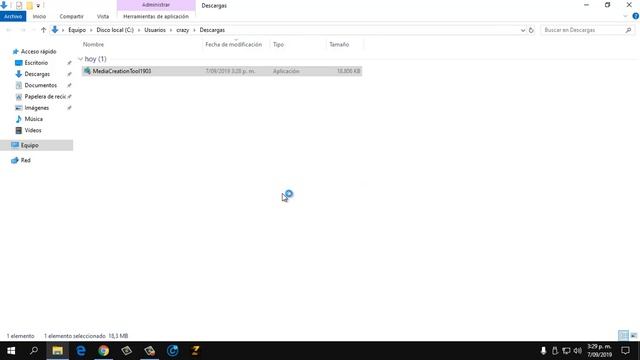This screenshot has width=640, height=360.
Task: Refresh the Descargas folder
Action: point(531,30)
